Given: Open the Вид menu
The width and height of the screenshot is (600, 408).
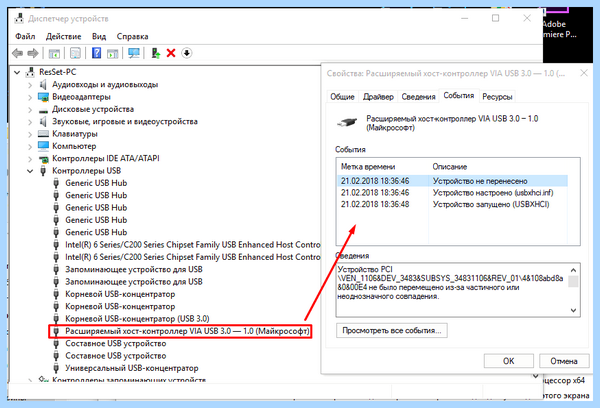Looking at the screenshot, I should (99, 36).
